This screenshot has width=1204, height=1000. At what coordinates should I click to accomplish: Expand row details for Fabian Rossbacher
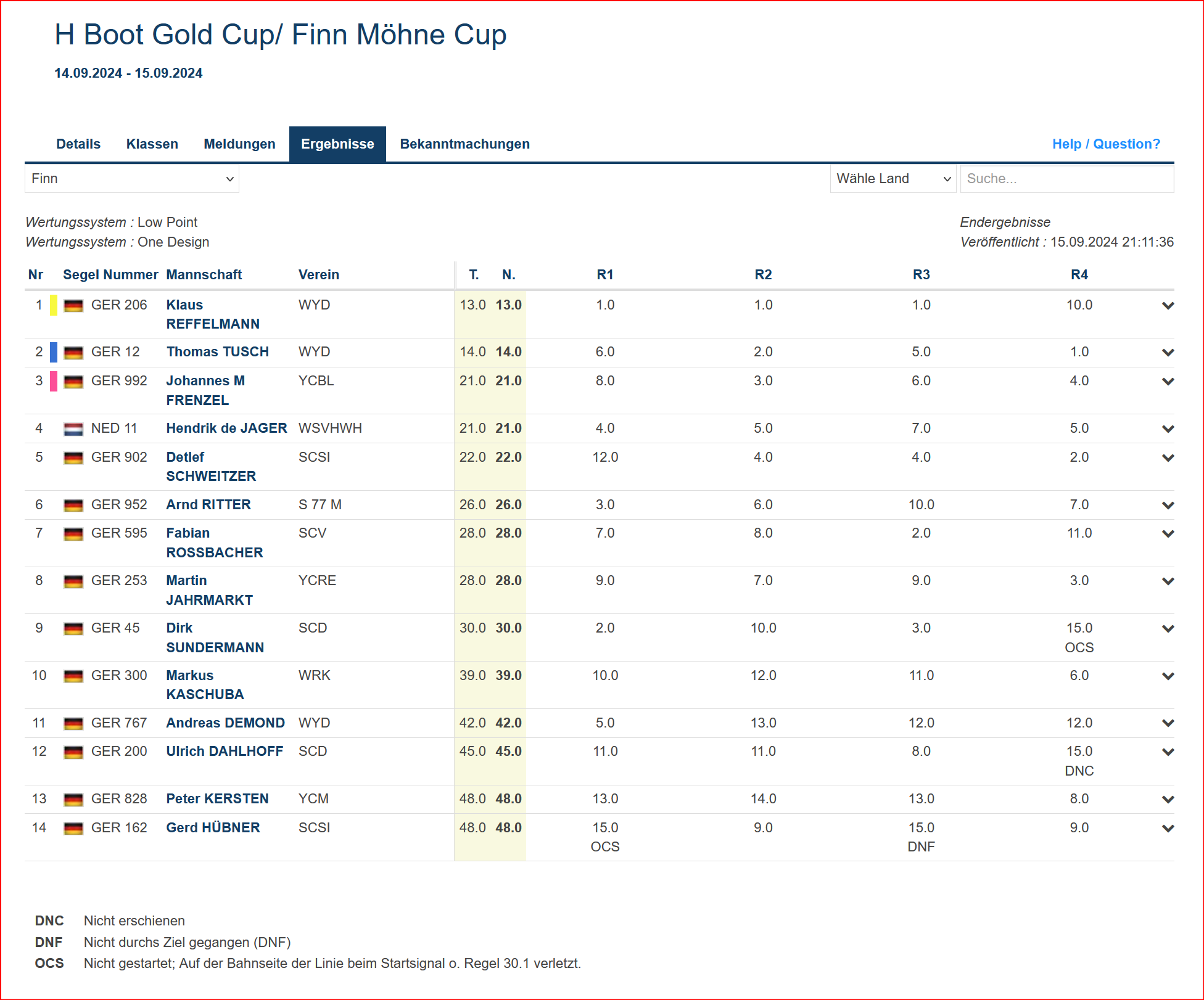click(1168, 534)
